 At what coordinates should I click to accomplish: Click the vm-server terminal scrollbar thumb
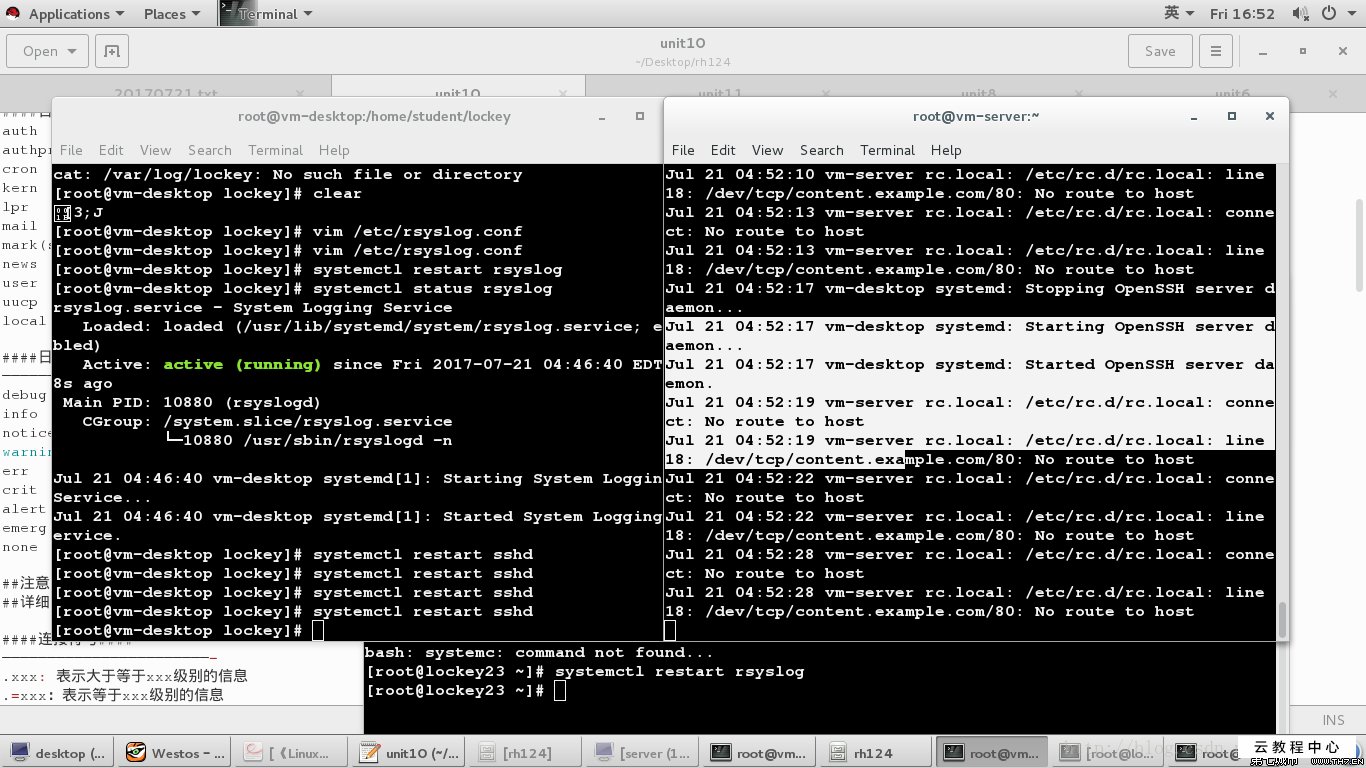point(1282,618)
